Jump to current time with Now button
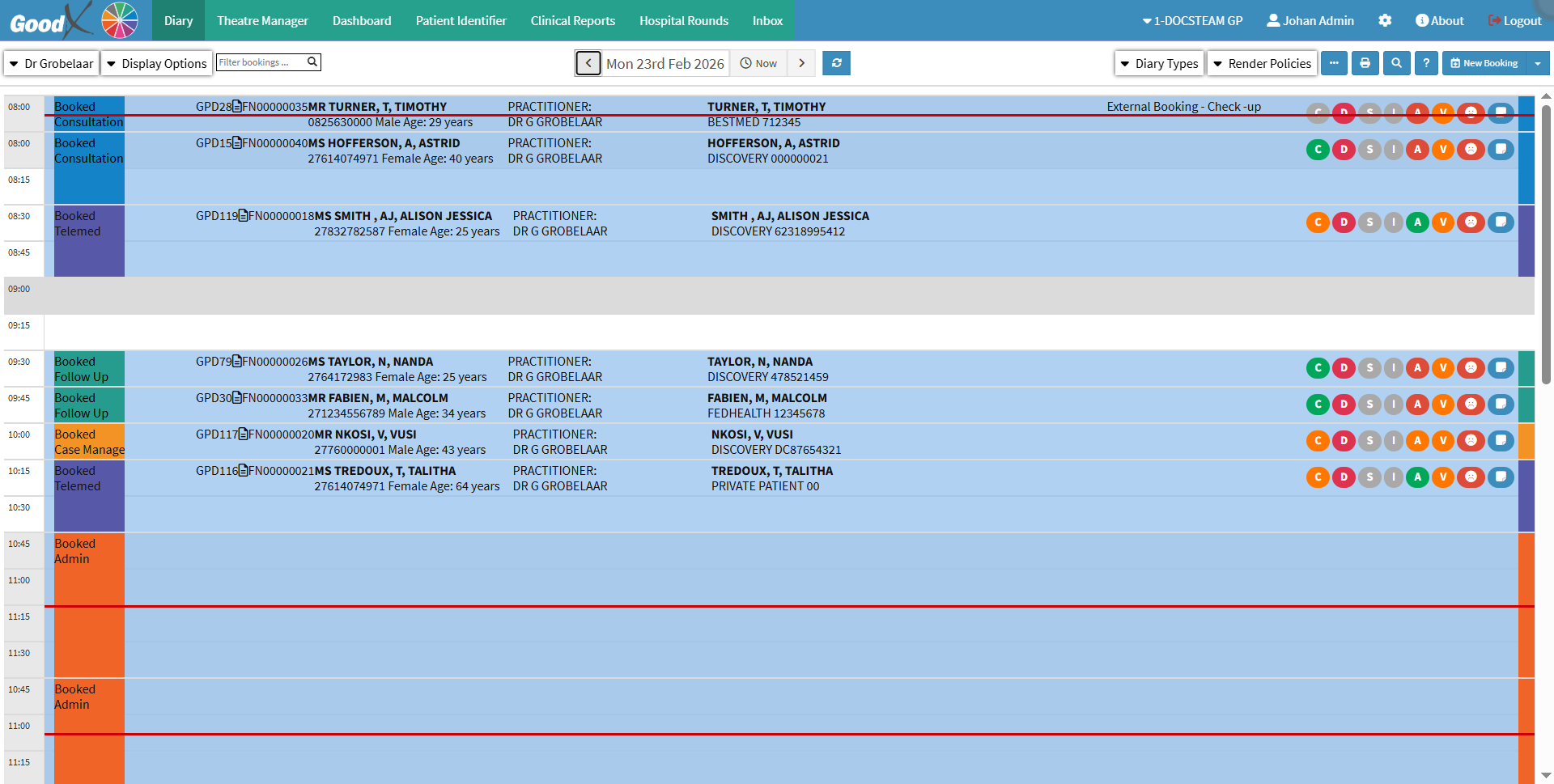This screenshot has width=1554, height=784. point(758,63)
